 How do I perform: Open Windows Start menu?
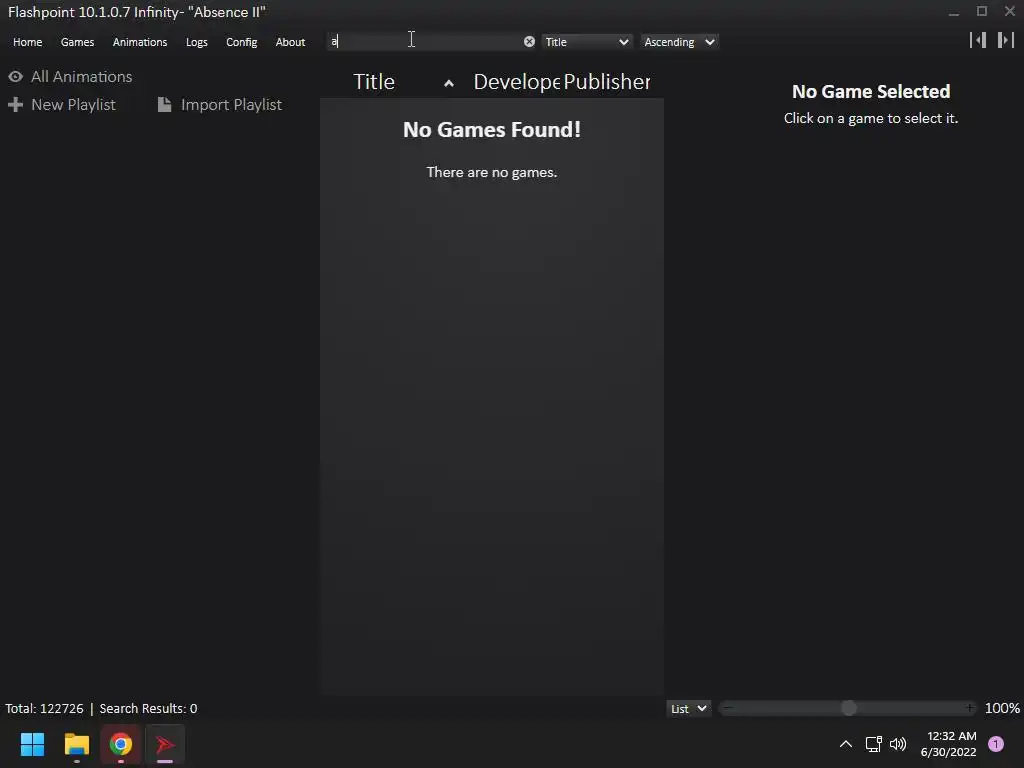point(32,744)
